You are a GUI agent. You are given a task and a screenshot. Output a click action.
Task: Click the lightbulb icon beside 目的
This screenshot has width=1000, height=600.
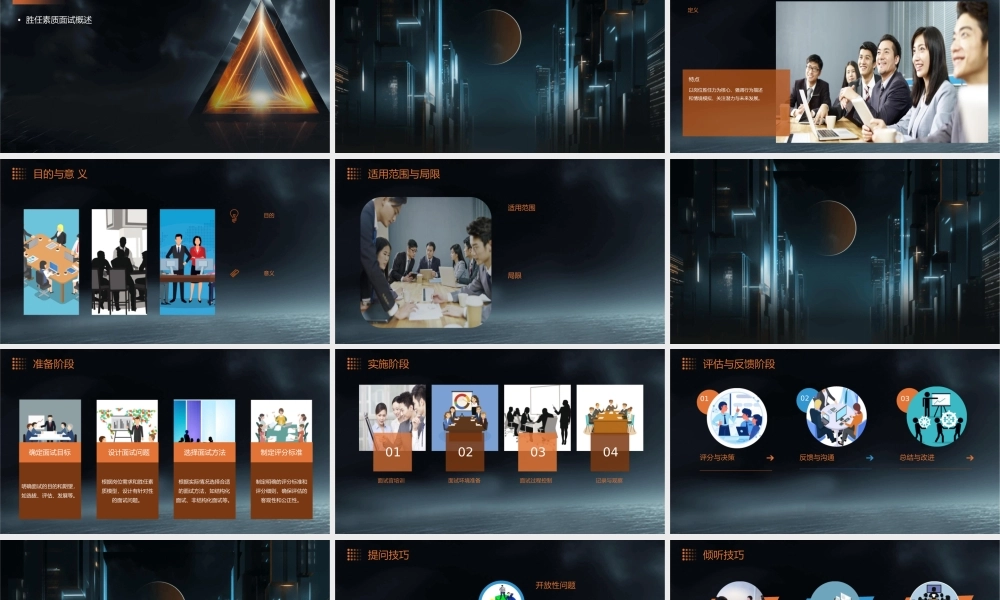click(x=234, y=216)
